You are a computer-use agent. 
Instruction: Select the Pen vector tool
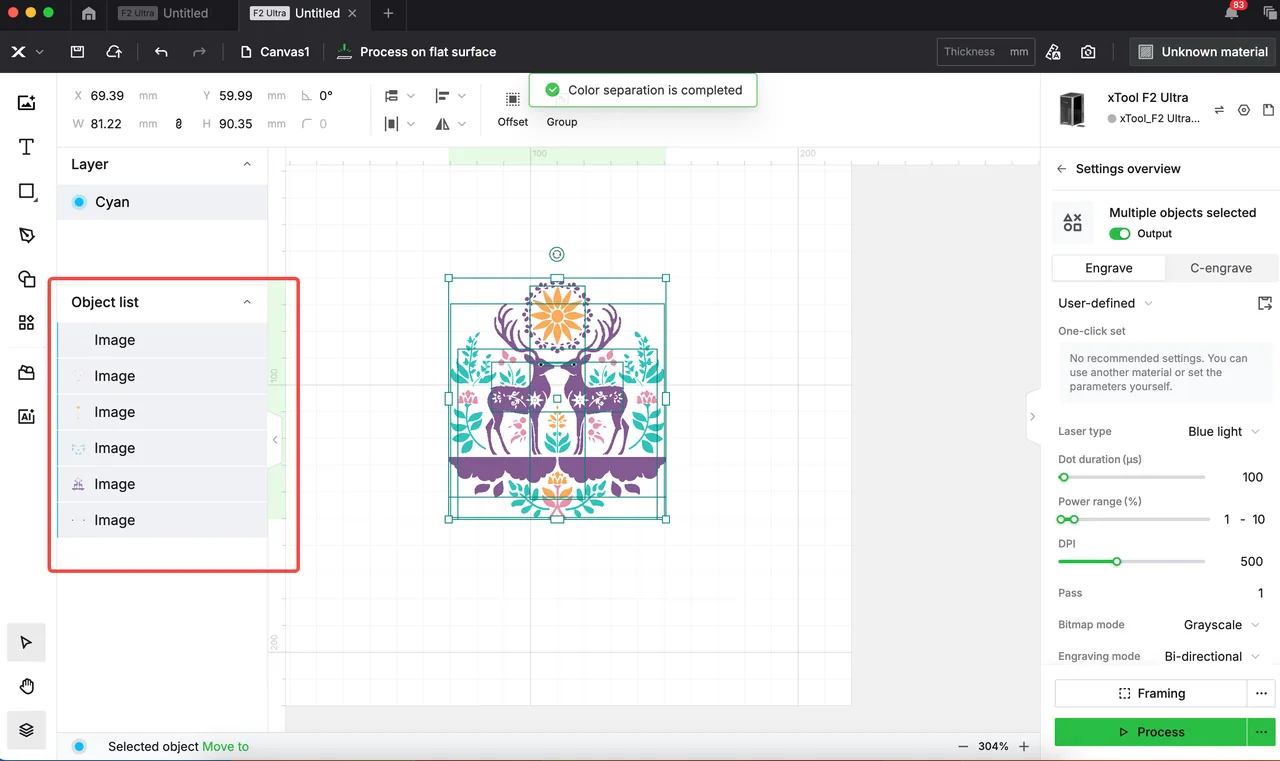[x=26, y=235]
